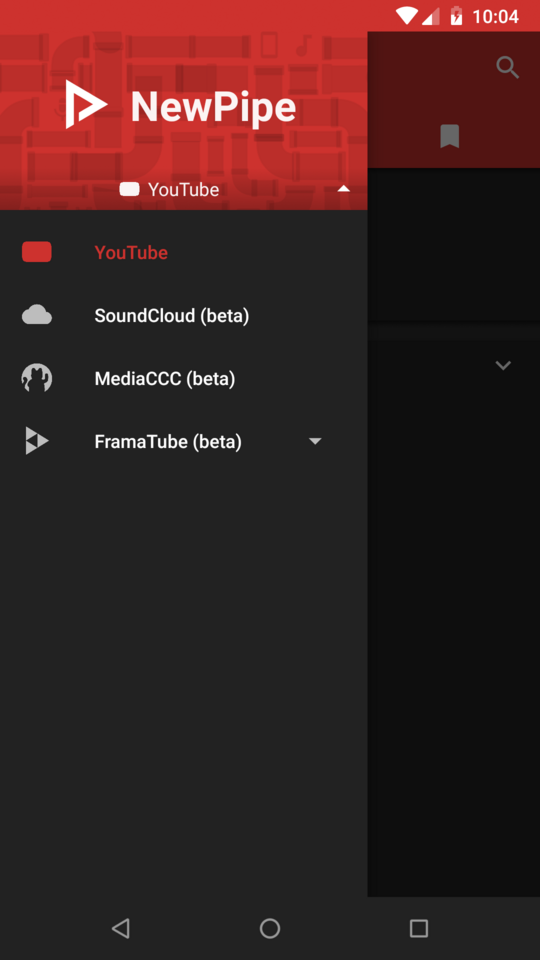Open search with the magnifier icon

[508, 67]
